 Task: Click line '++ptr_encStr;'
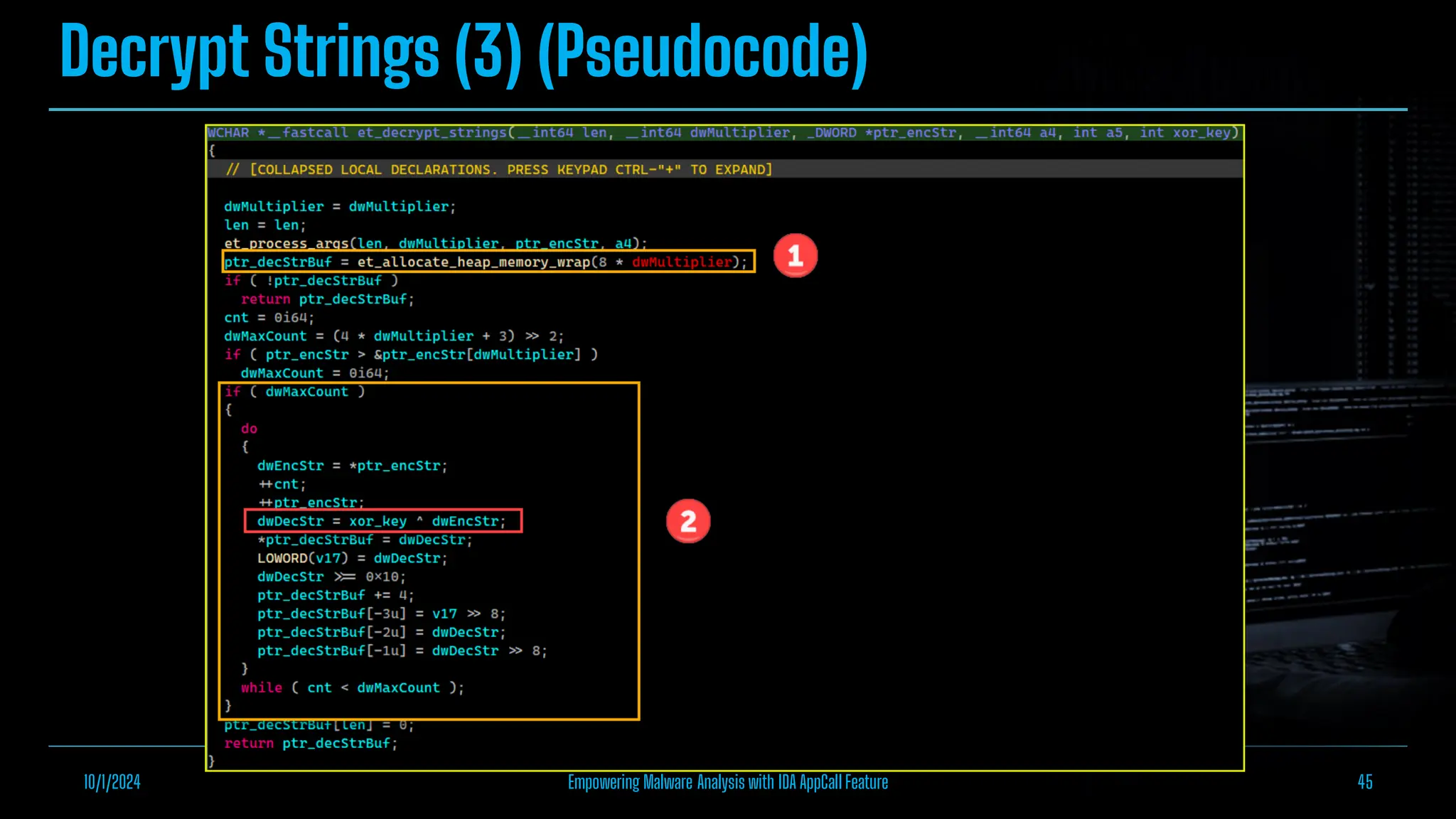[x=311, y=502]
